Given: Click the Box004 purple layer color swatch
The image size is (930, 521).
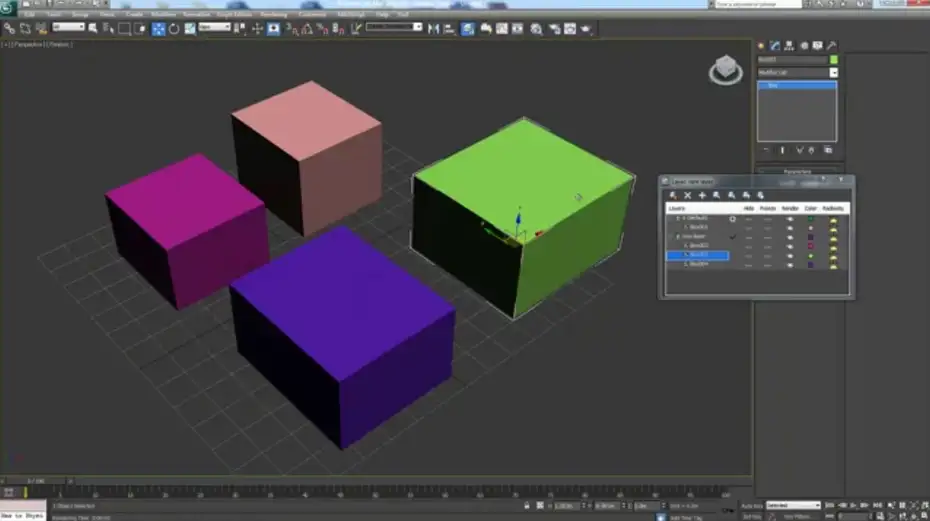Looking at the screenshot, I should (811, 265).
